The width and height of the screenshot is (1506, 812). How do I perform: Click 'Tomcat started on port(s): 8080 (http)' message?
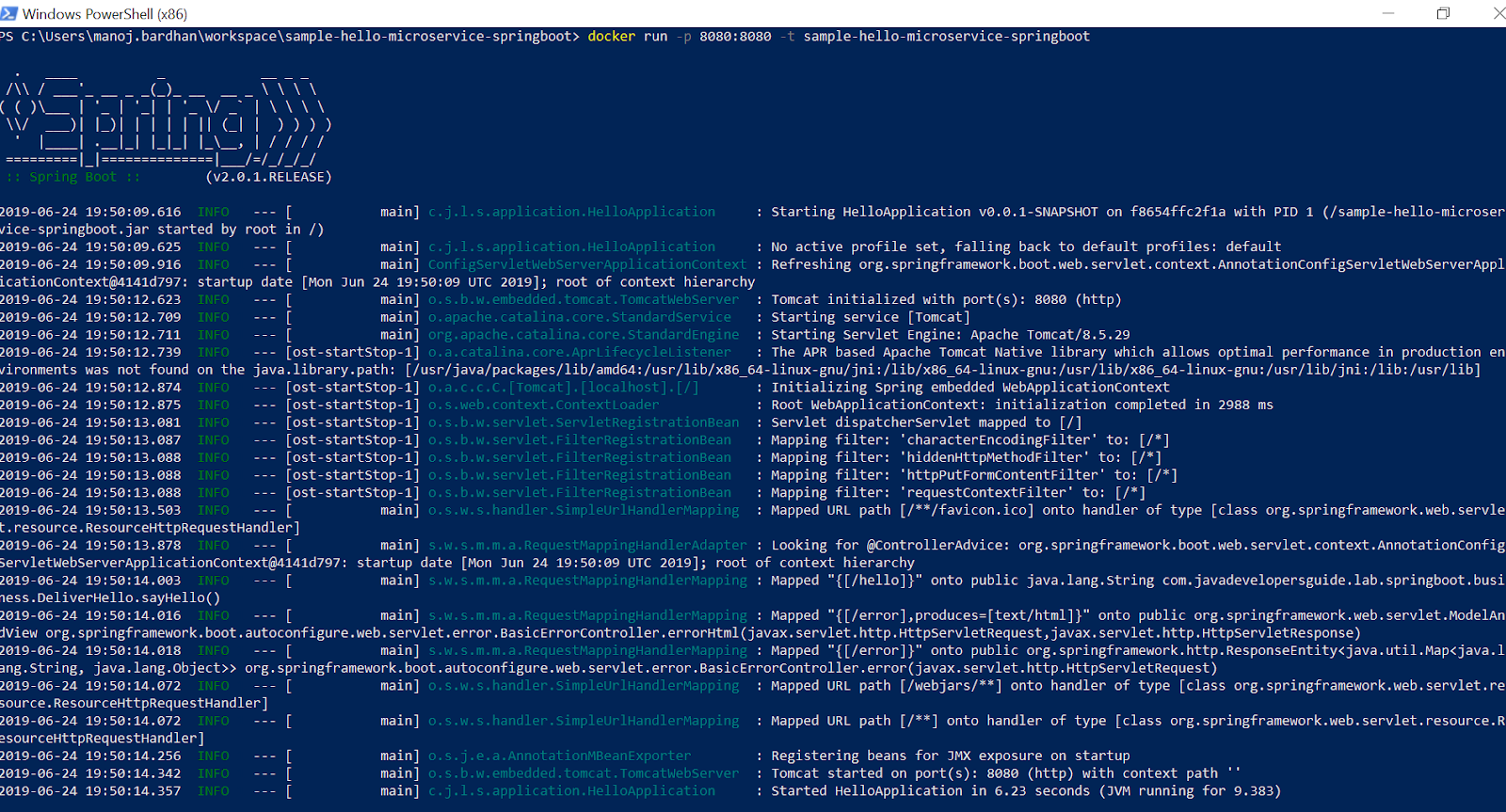click(922, 774)
